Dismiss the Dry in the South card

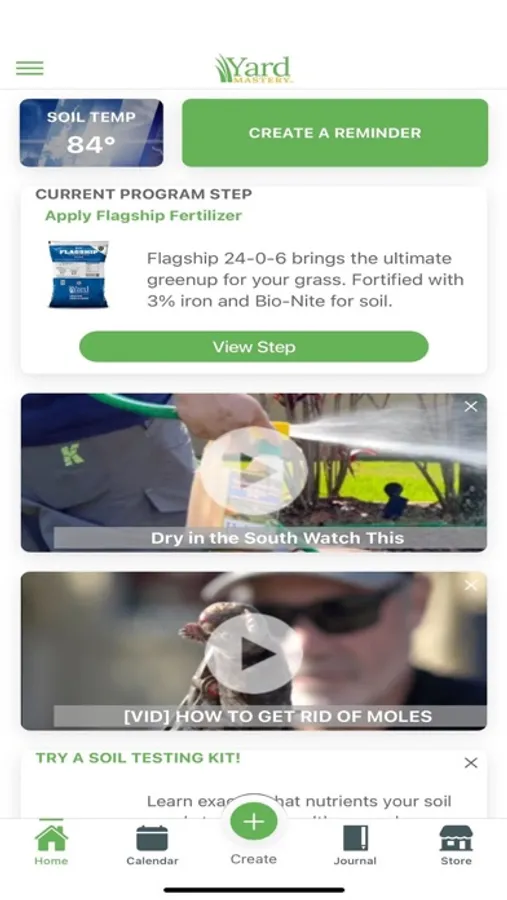pos(471,406)
